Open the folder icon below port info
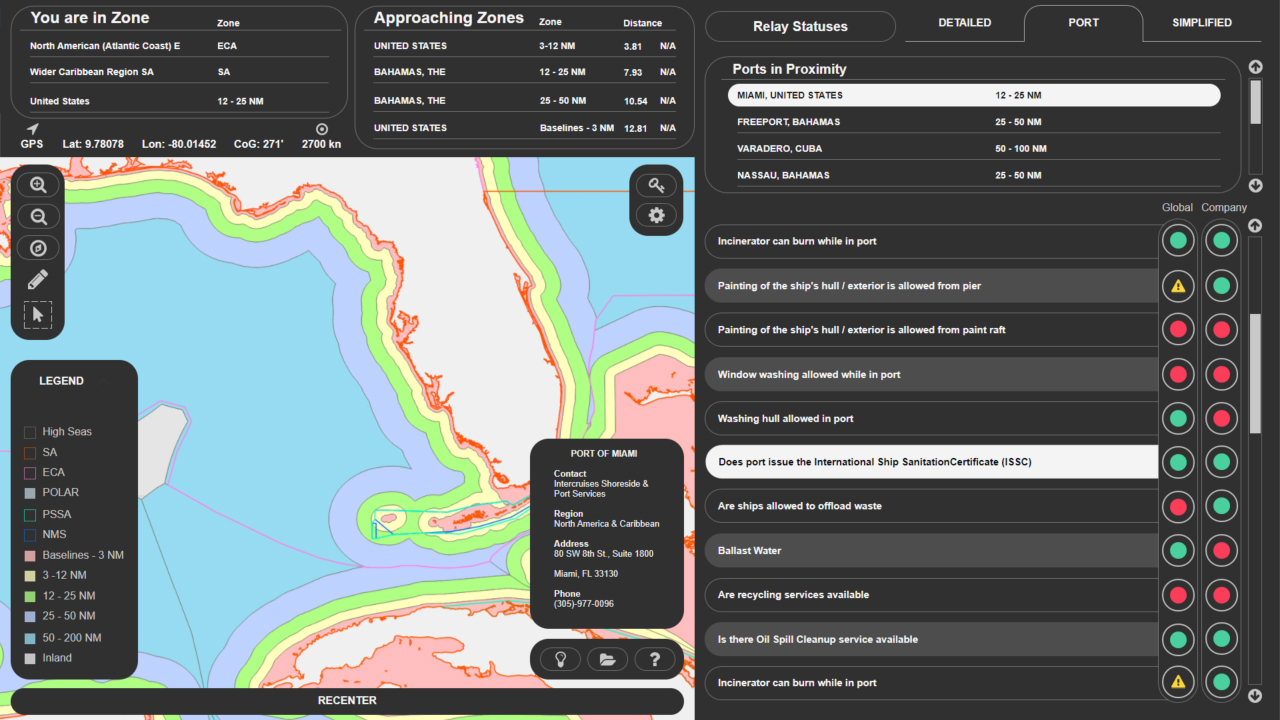The image size is (1280, 720). coord(607,659)
